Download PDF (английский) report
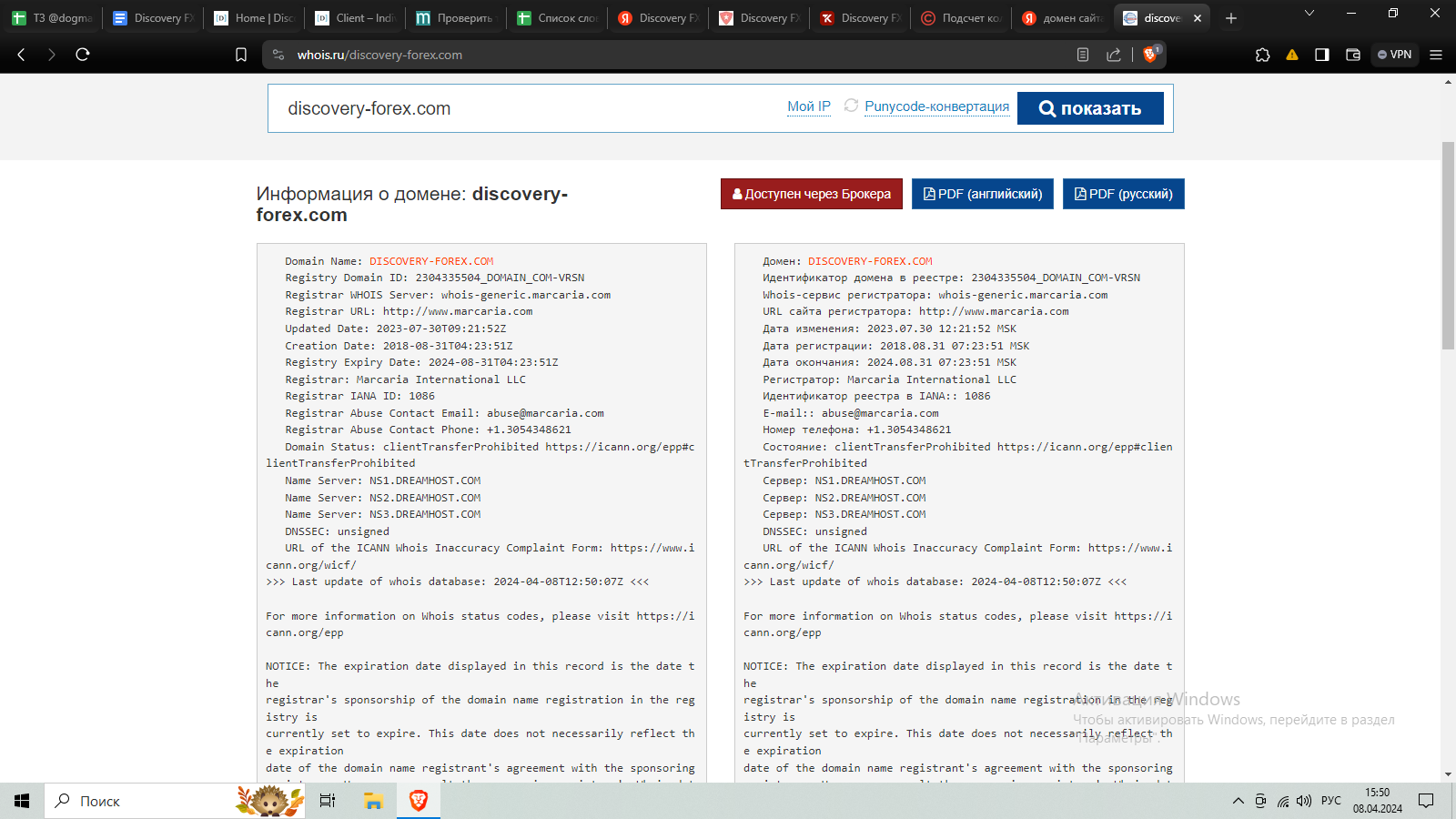This screenshot has width=1456, height=819. tap(983, 194)
